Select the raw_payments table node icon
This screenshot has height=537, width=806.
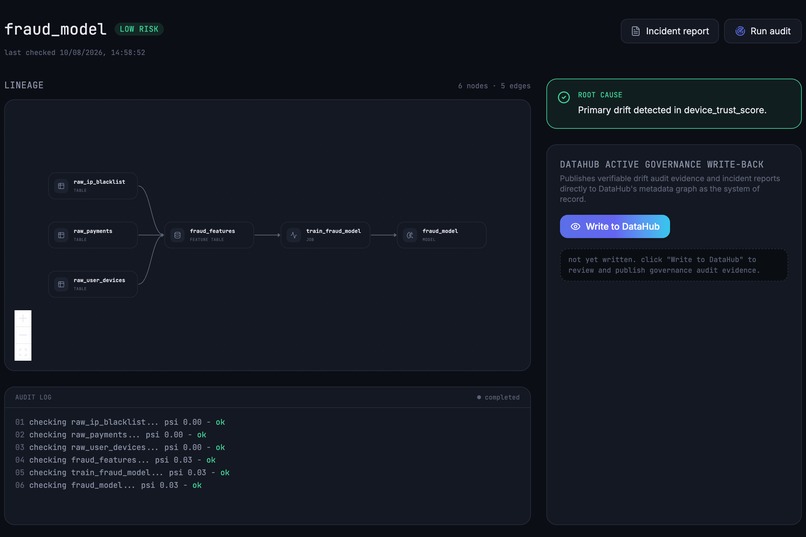(61, 235)
